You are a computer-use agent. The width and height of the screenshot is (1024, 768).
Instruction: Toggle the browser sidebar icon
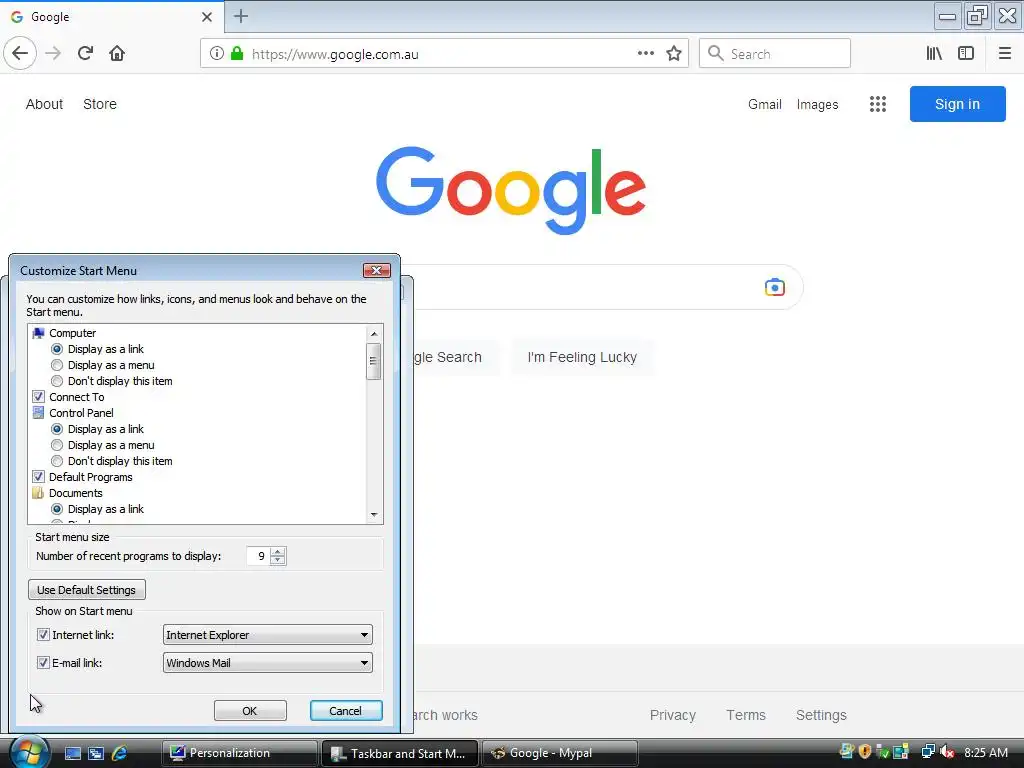966,54
